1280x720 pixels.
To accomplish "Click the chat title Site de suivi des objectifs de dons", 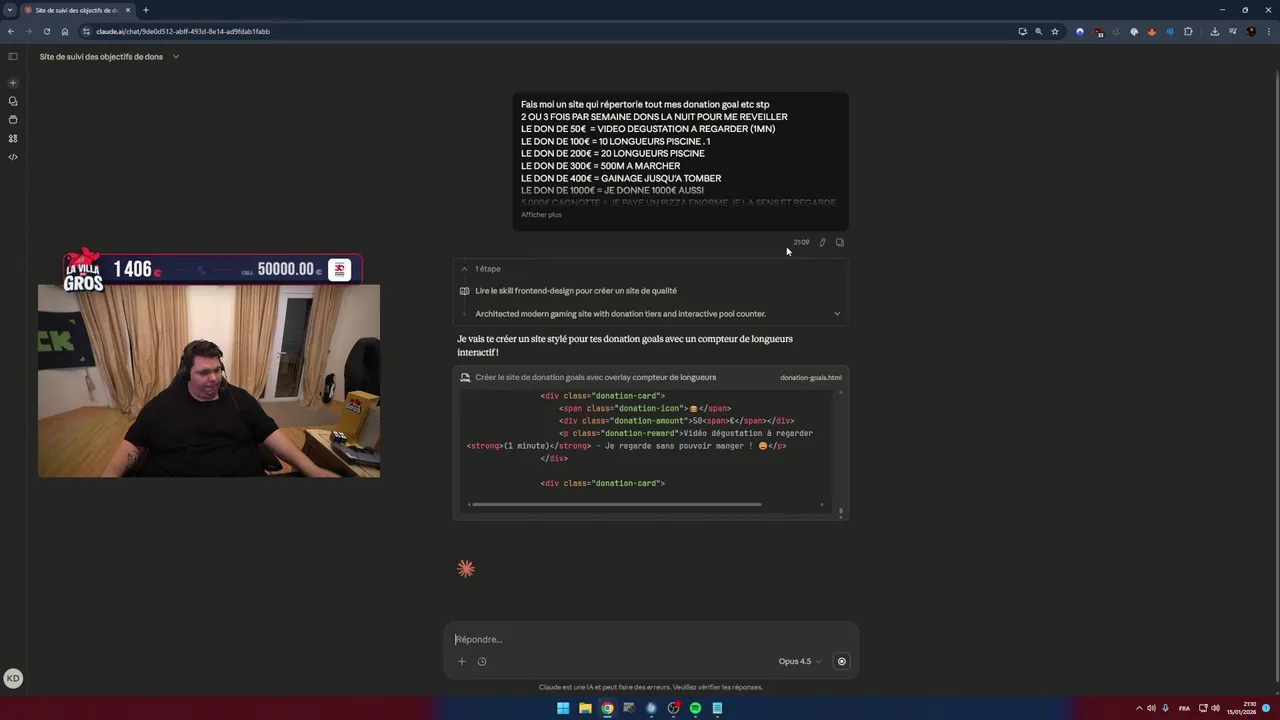I will click(101, 57).
